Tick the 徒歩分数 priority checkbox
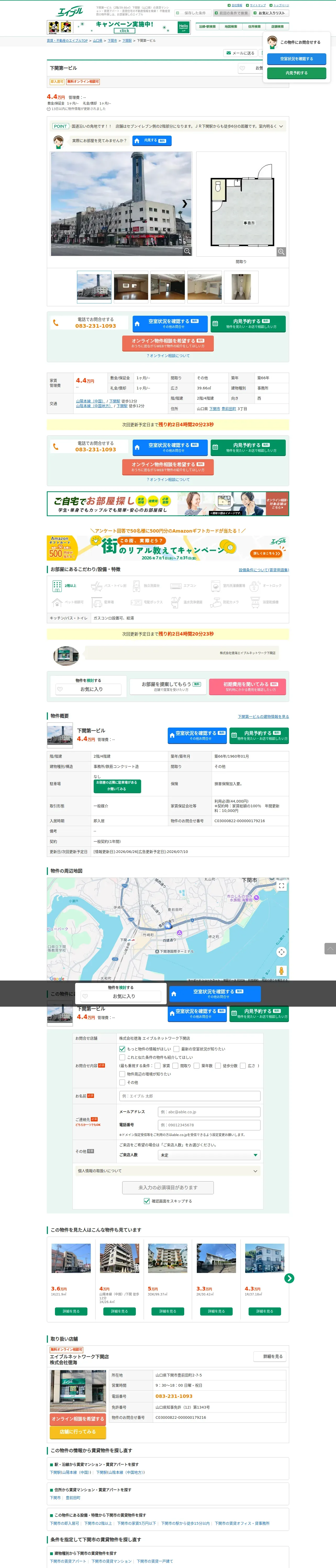This screenshot has width=336, height=1568. pyautogui.click(x=218, y=1066)
